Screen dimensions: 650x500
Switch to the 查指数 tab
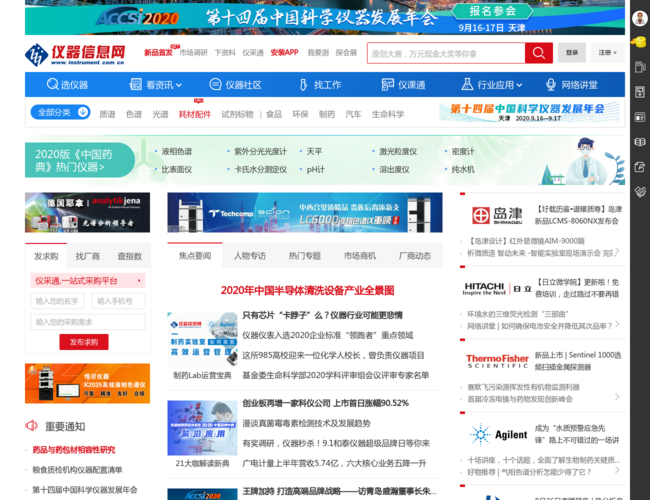click(x=130, y=256)
